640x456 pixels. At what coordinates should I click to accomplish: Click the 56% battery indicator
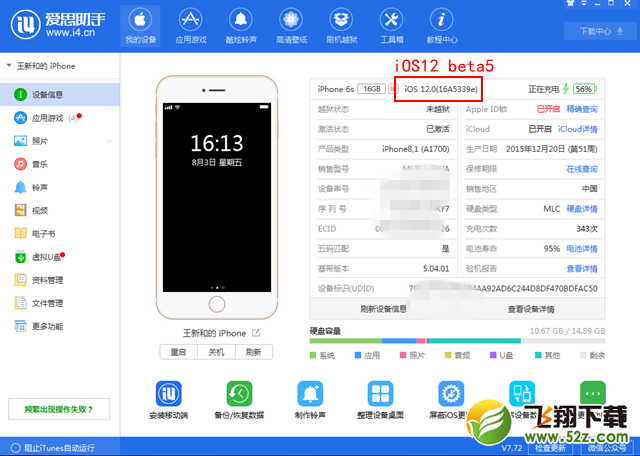tap(584, 89)
